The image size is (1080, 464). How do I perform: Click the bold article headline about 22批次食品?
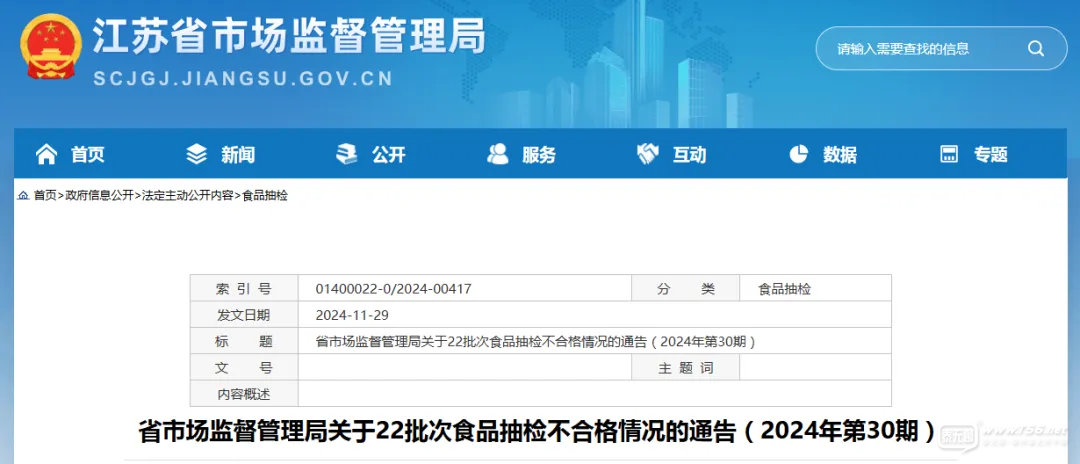click(x=539, y=432)
